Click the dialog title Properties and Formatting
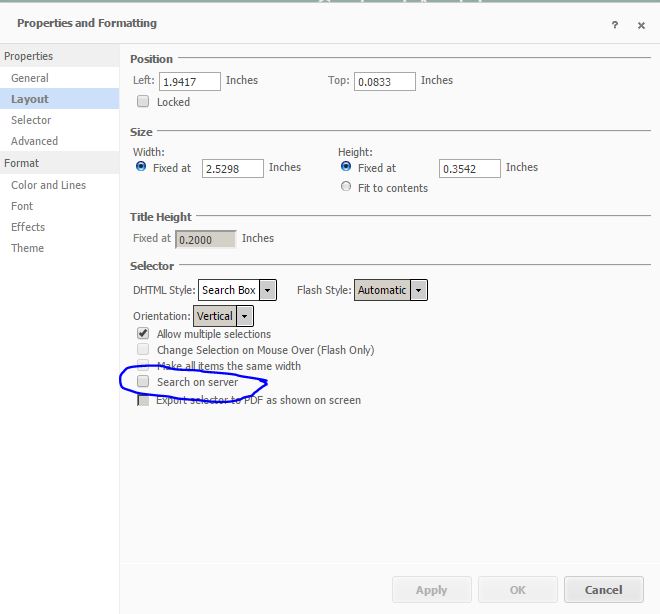 (87, 23)
